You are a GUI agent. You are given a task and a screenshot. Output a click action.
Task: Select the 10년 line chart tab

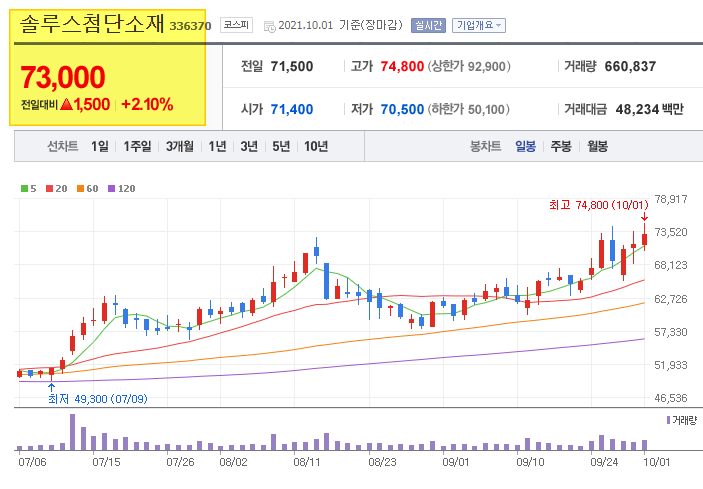pos(316,146)
